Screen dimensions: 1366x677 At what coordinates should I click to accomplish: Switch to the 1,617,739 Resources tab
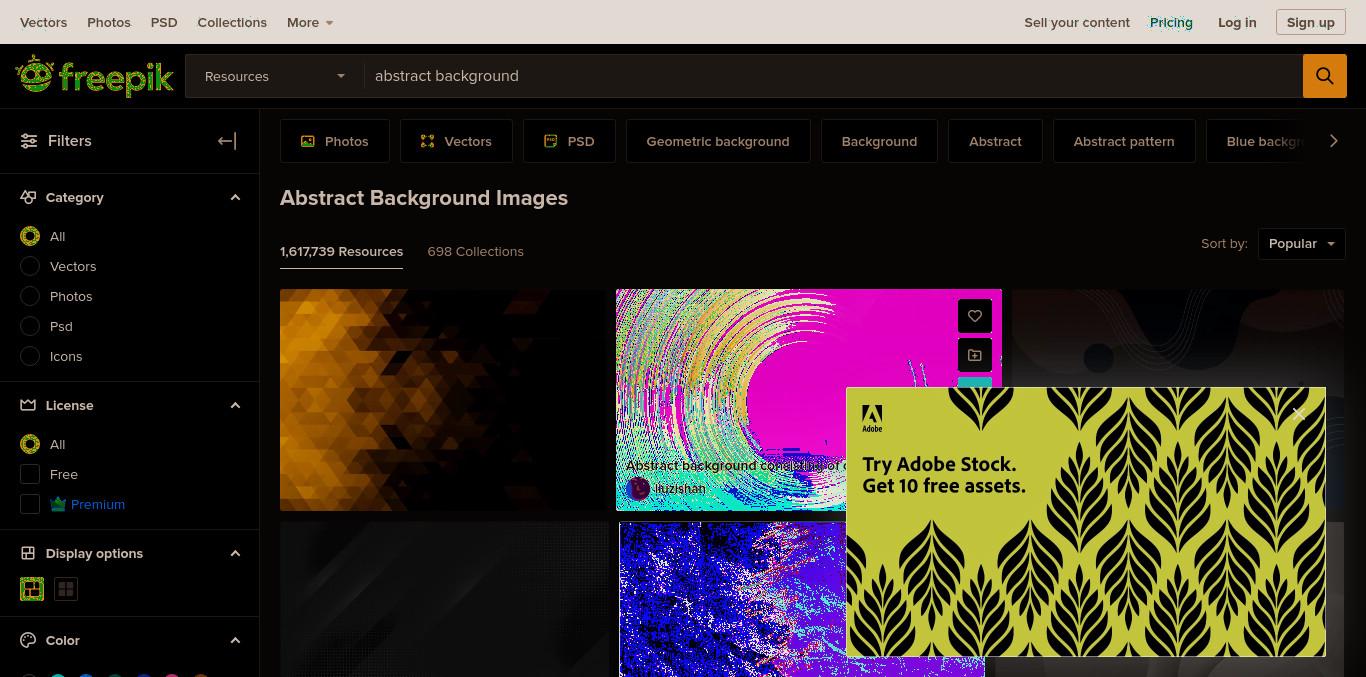(341, 251)
